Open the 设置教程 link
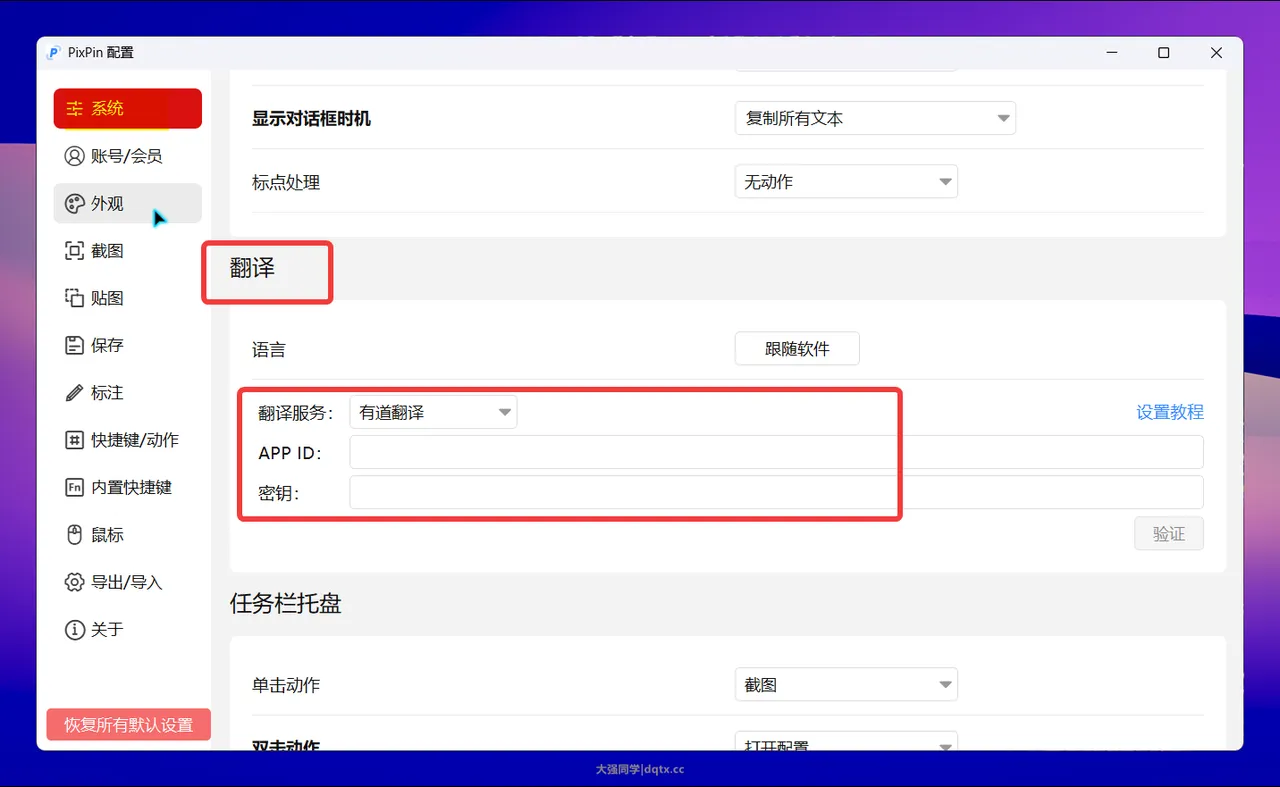 pyautogui.click(x=1169, y=412)
